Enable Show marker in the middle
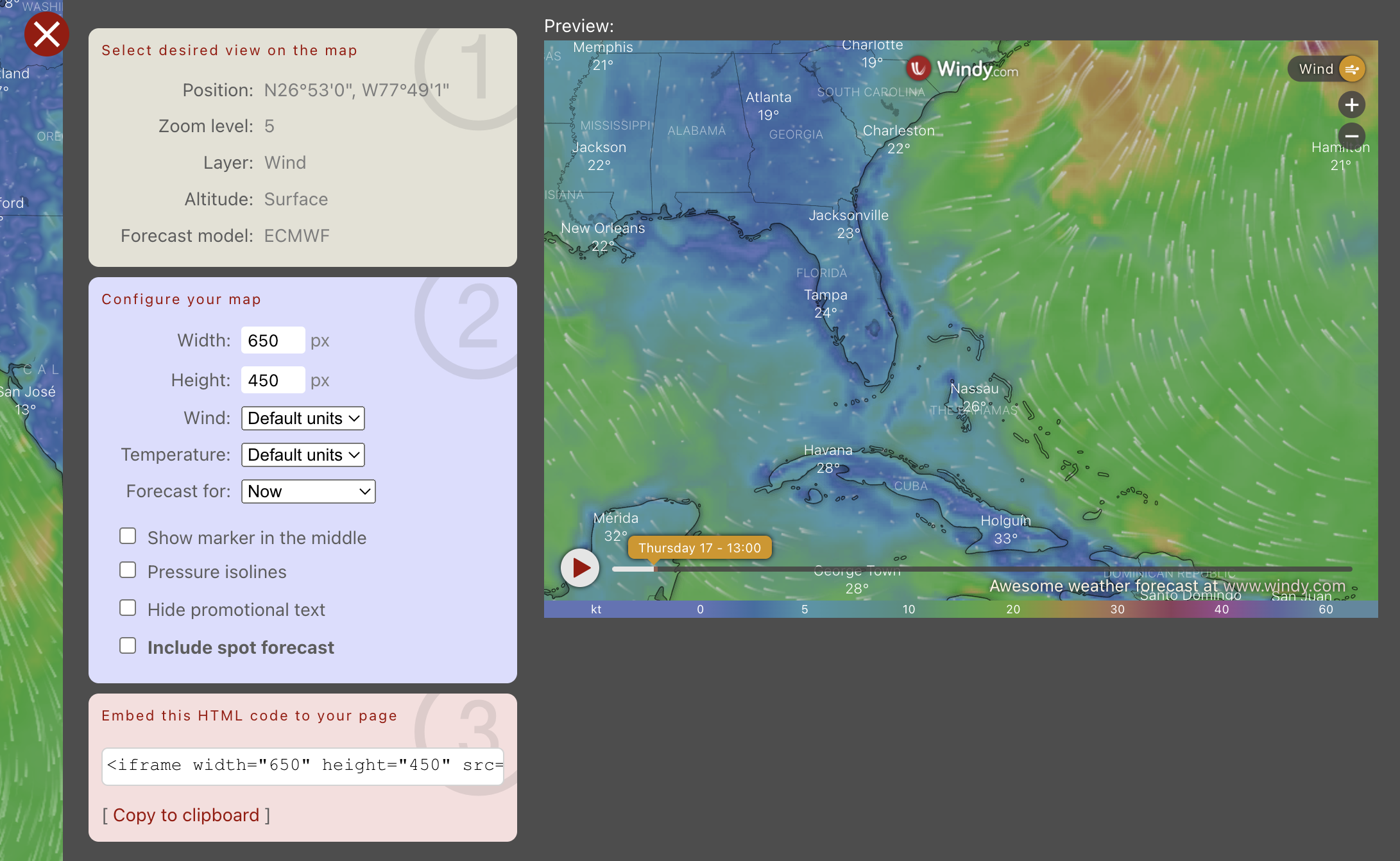Viewport: 1400px width, 861px height. [x=128, y=536]
